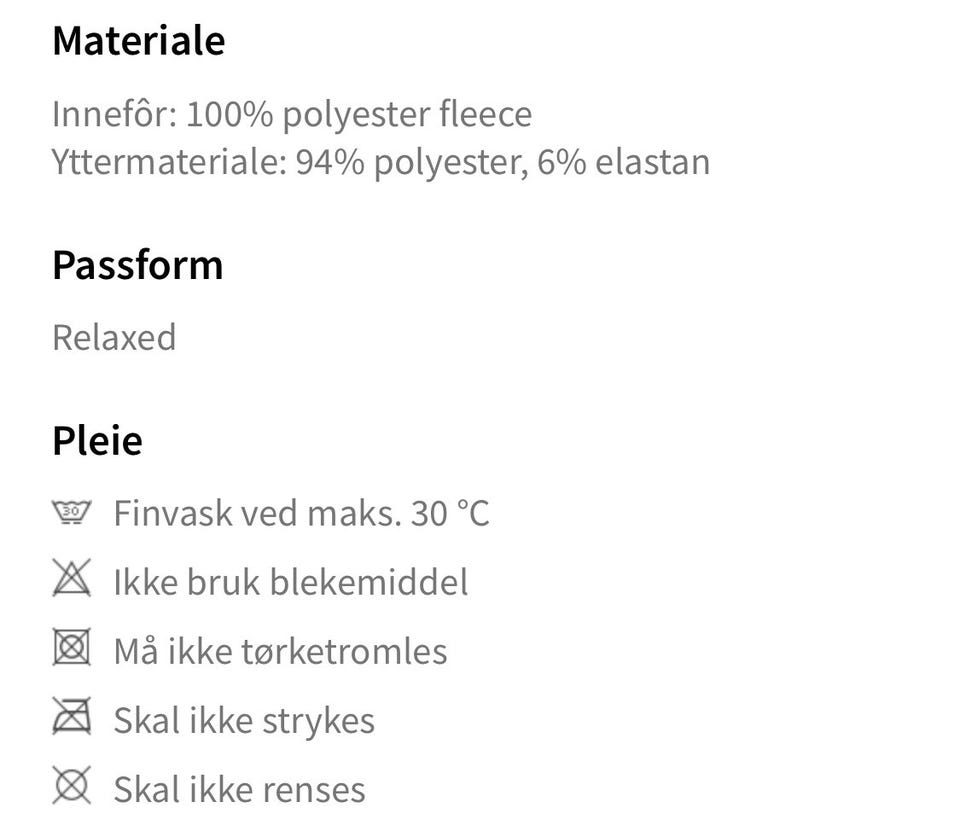960x837 pixels.
Task: Click the "Innefôr: 100% polyester fleece" line
Action: pyautogui.click(x=291, y=115)
